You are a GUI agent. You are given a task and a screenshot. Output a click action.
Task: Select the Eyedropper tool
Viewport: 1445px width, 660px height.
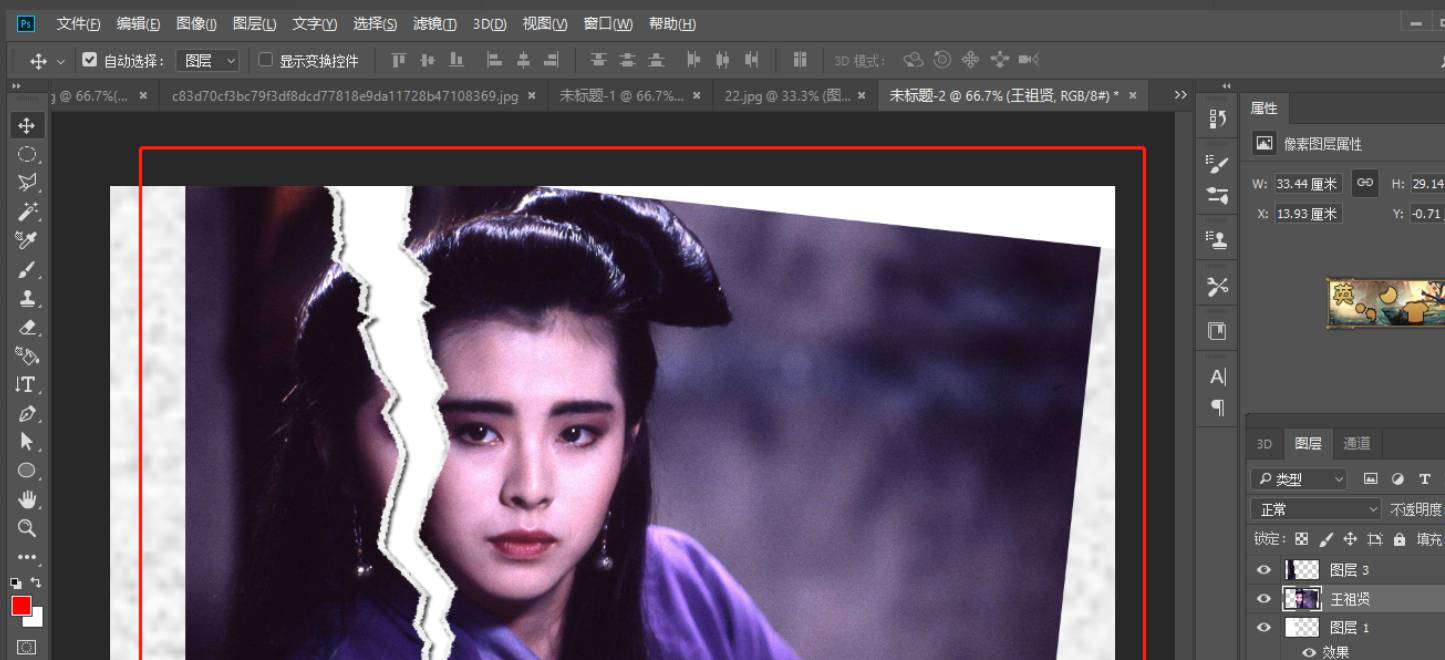click(27, 240)
